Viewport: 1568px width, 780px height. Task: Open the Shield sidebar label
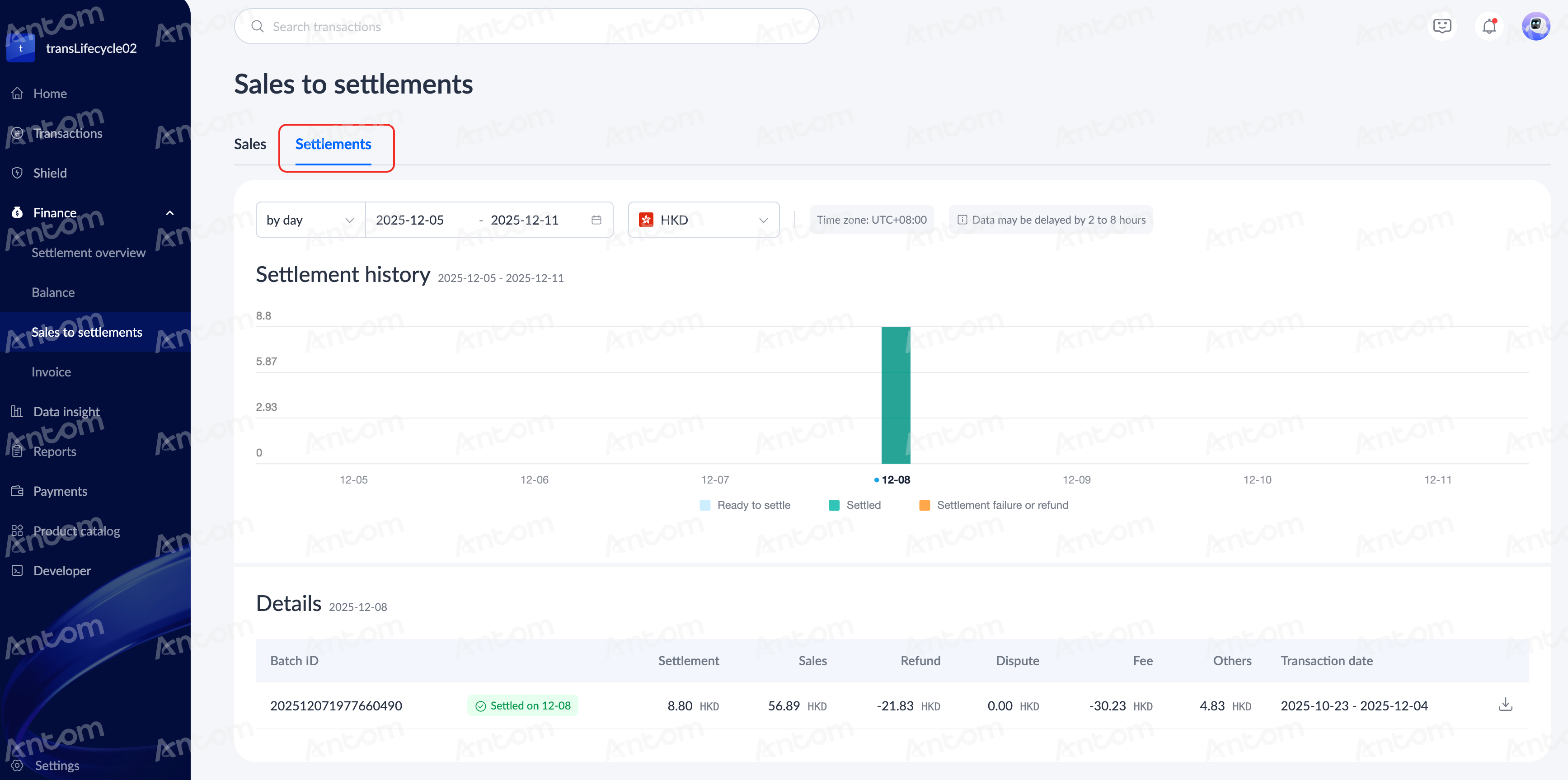tap(50, 173)
